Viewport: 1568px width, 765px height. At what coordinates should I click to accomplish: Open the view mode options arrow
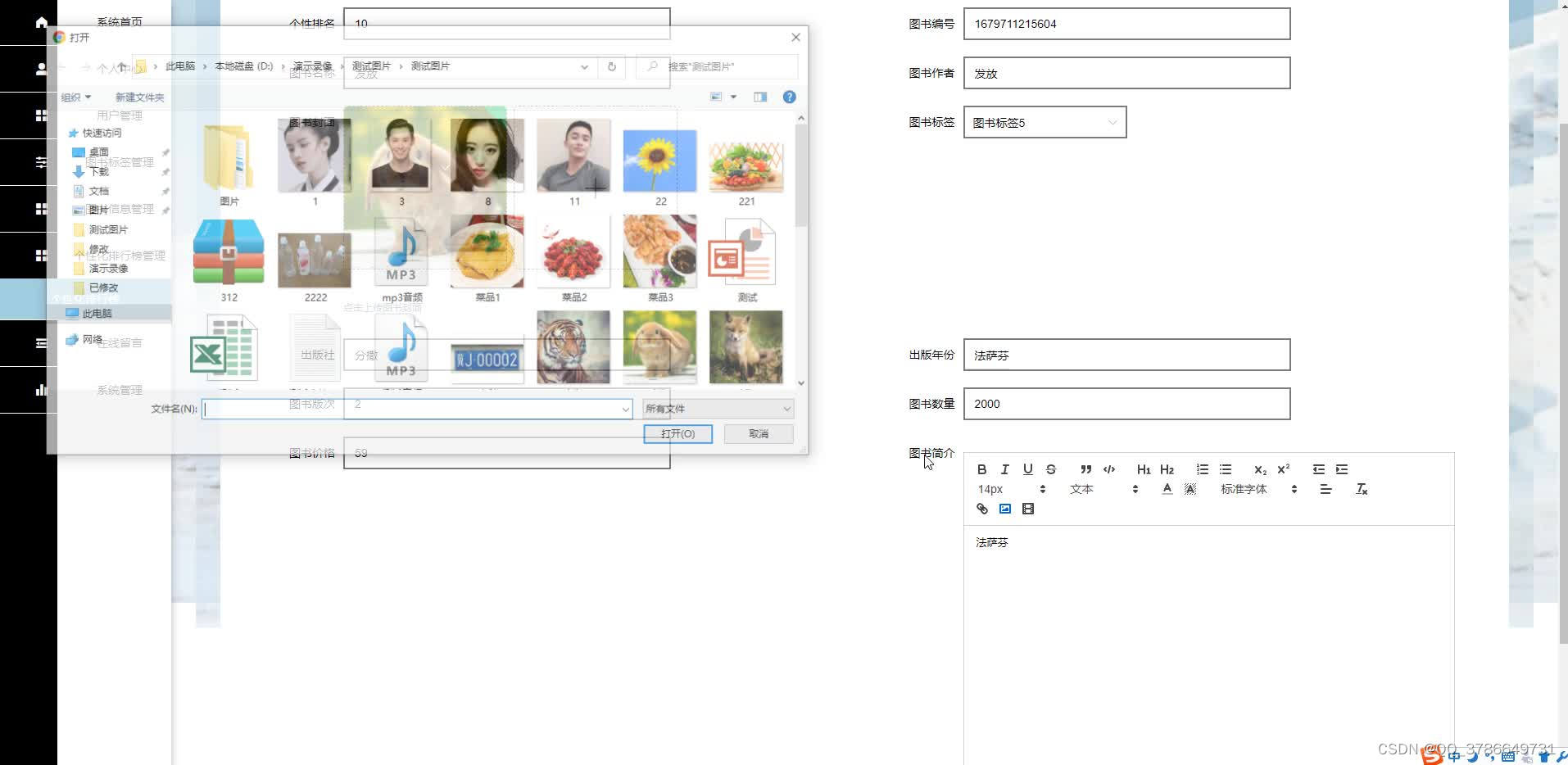[x=733, y=97]
